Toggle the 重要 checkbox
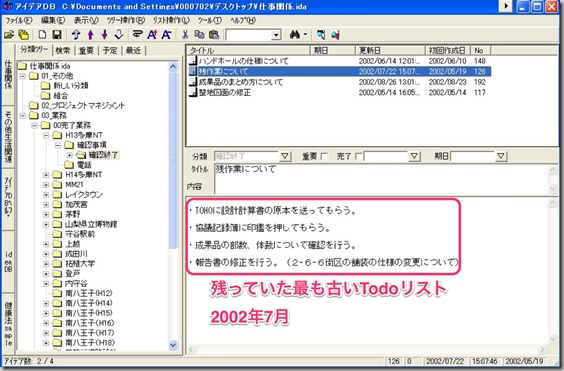The height and width of the screenshot is (371, 564). coord(324,156)
